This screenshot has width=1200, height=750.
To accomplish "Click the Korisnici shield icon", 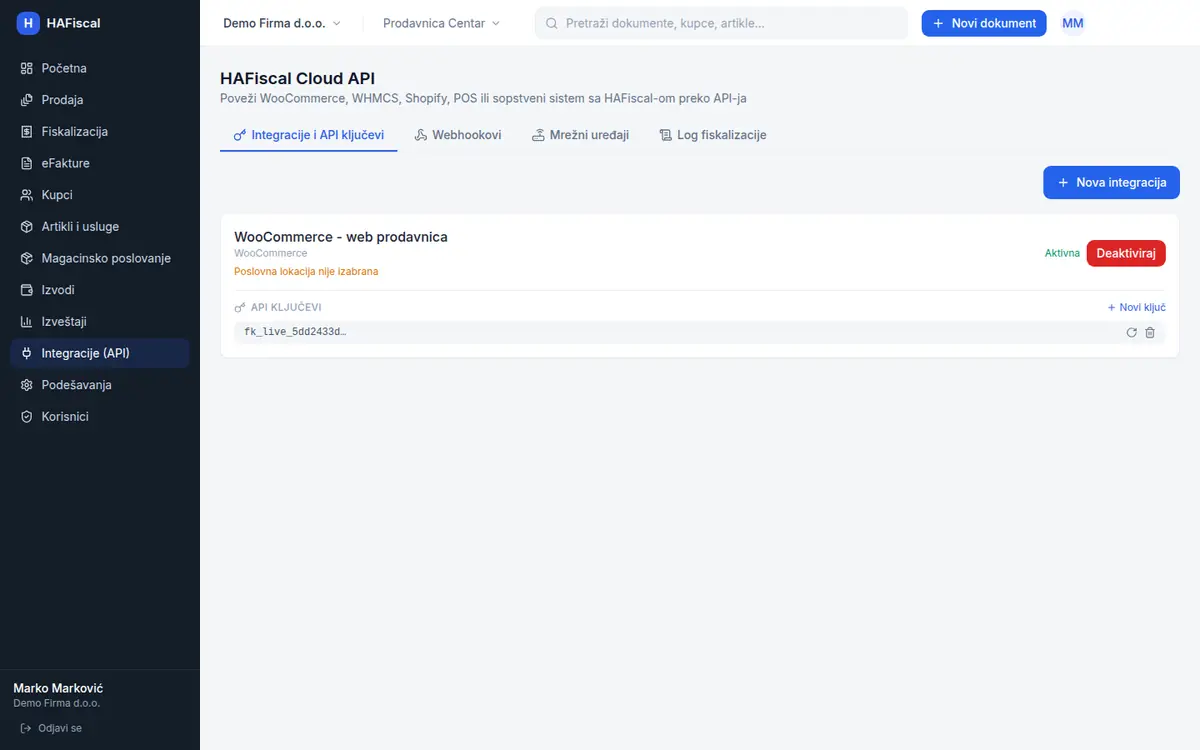I will (27, 417).
